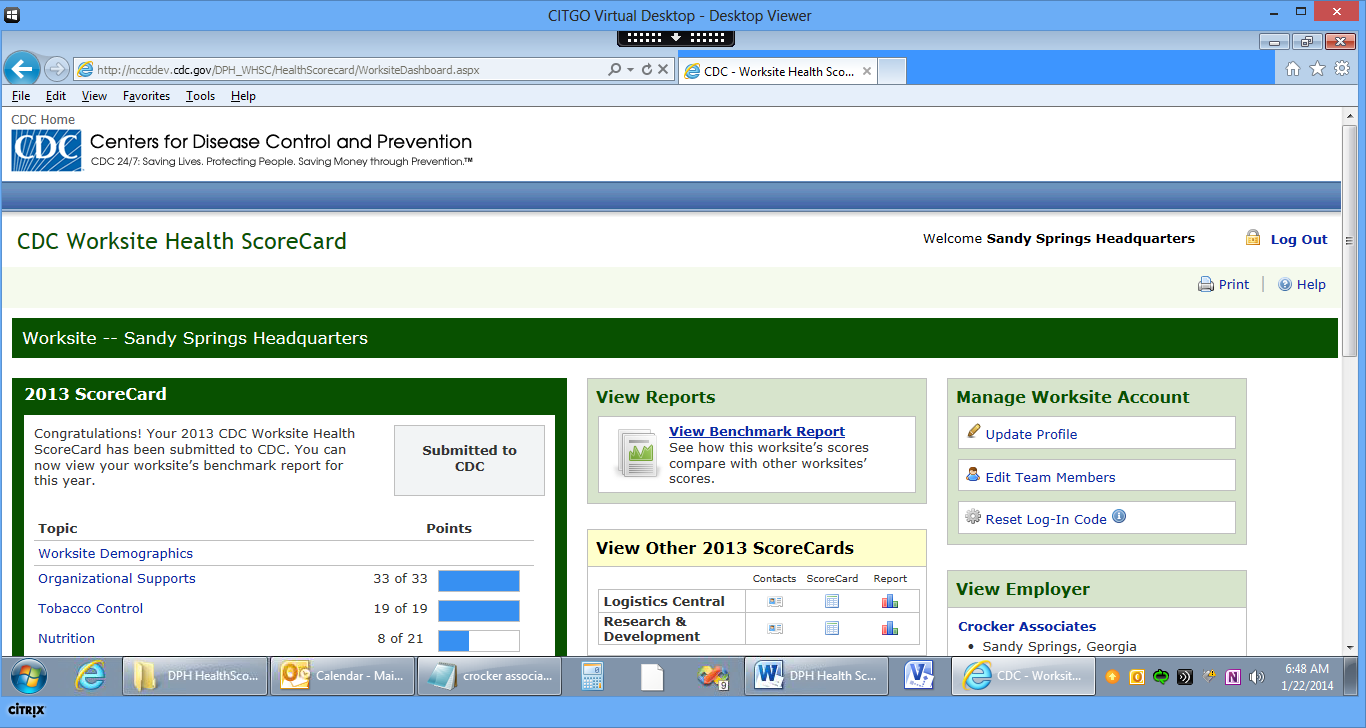Launch Internet Explorer pinned taskbar icon

90,676
